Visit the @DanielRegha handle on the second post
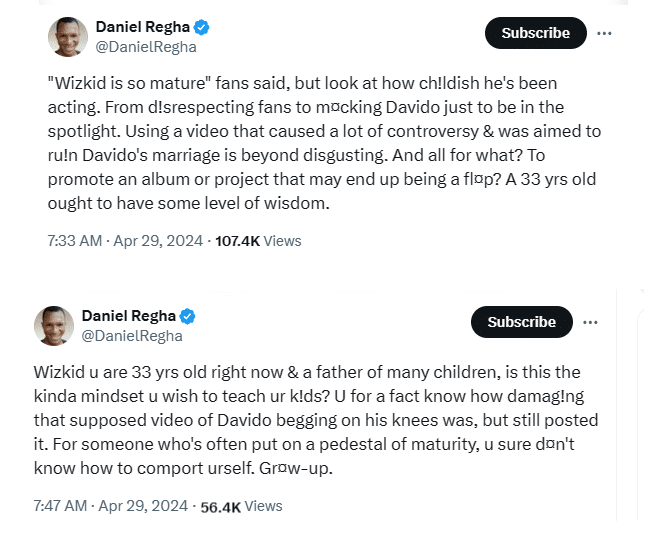 pyautogui.click(x=131, y=335)
